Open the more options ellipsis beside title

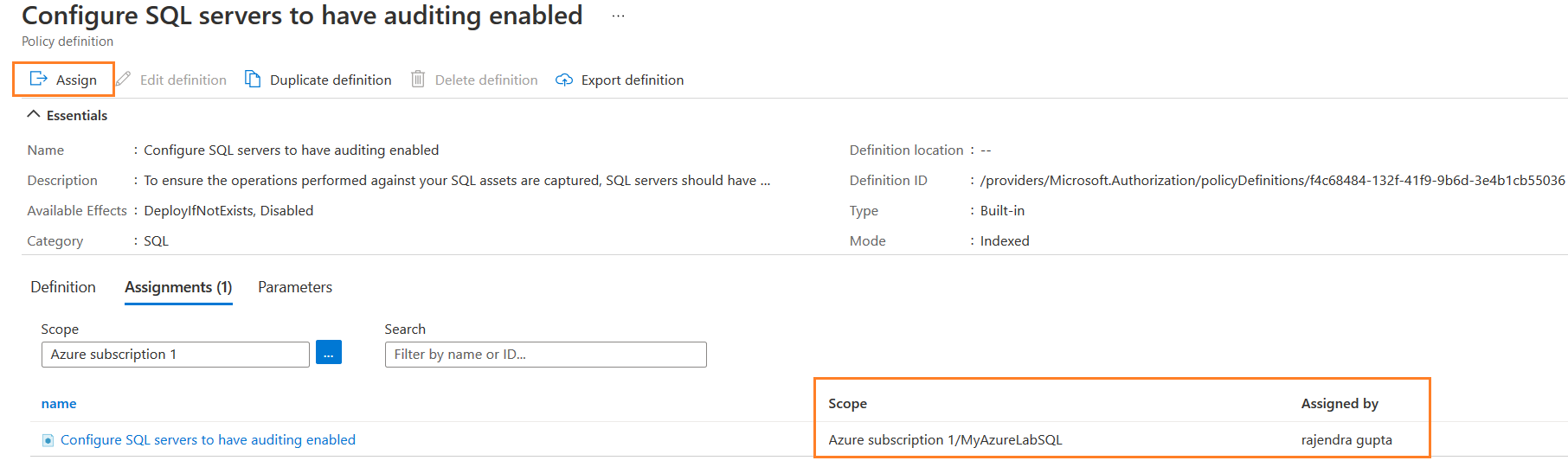(618, 16)
